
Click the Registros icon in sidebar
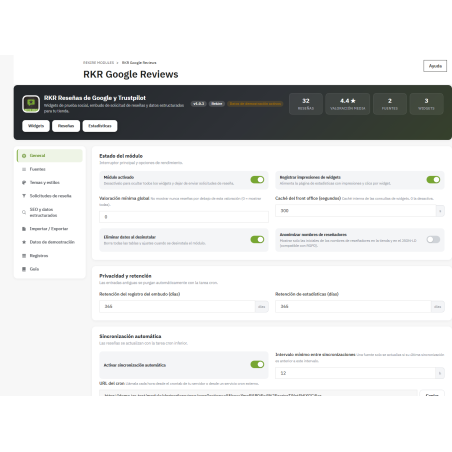tap(24, 256)
